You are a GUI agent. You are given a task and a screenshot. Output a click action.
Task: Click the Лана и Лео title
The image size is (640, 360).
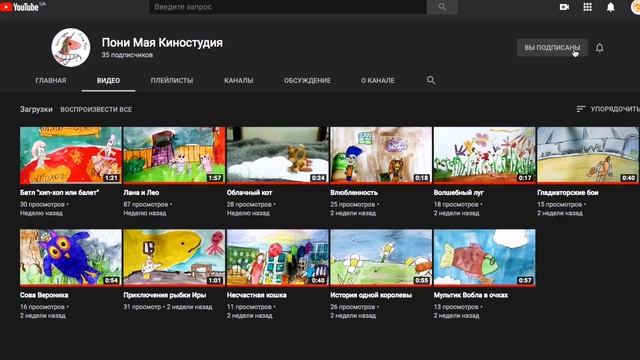point(141,193)
